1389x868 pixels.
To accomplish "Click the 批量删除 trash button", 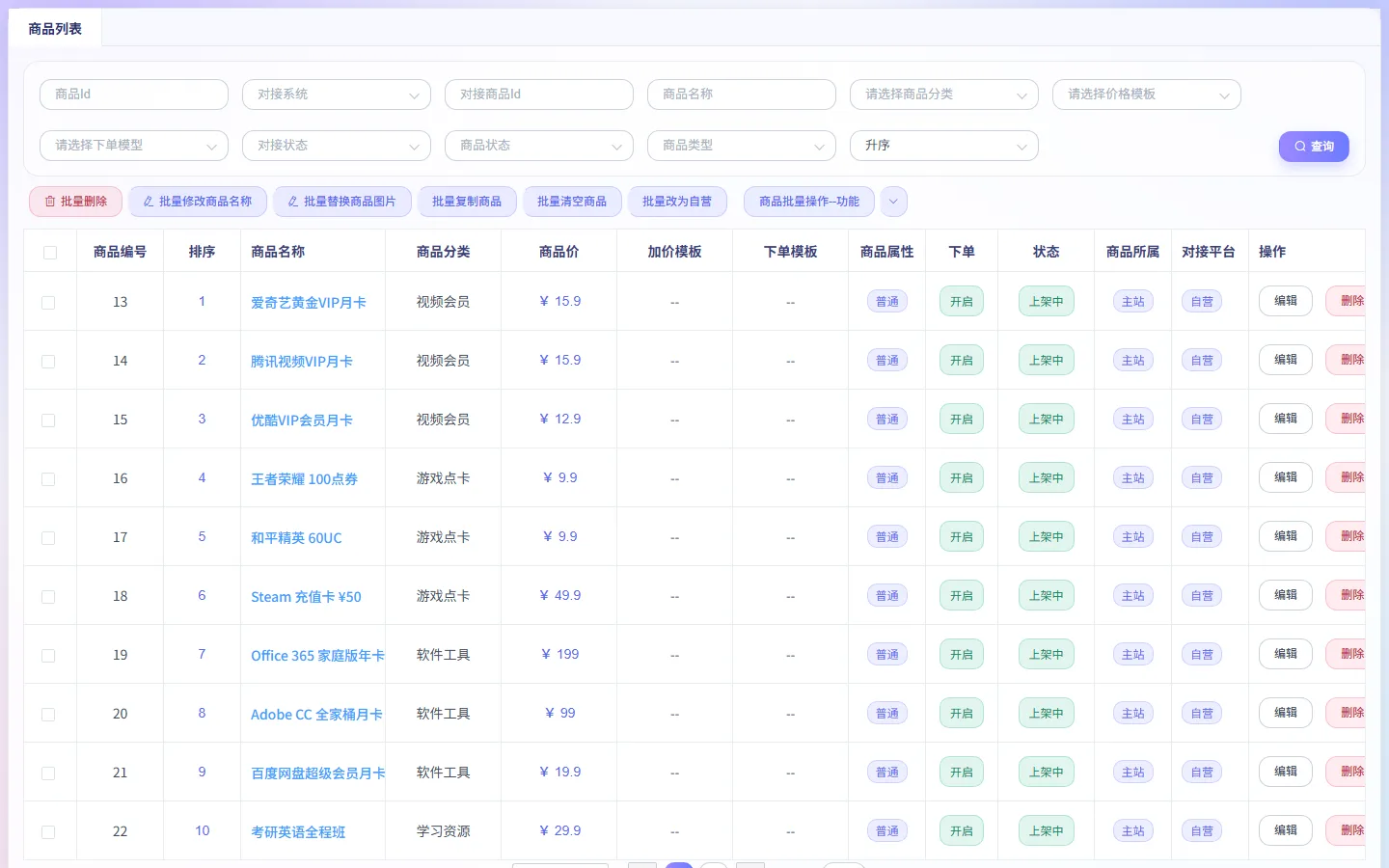I will 75,202.
